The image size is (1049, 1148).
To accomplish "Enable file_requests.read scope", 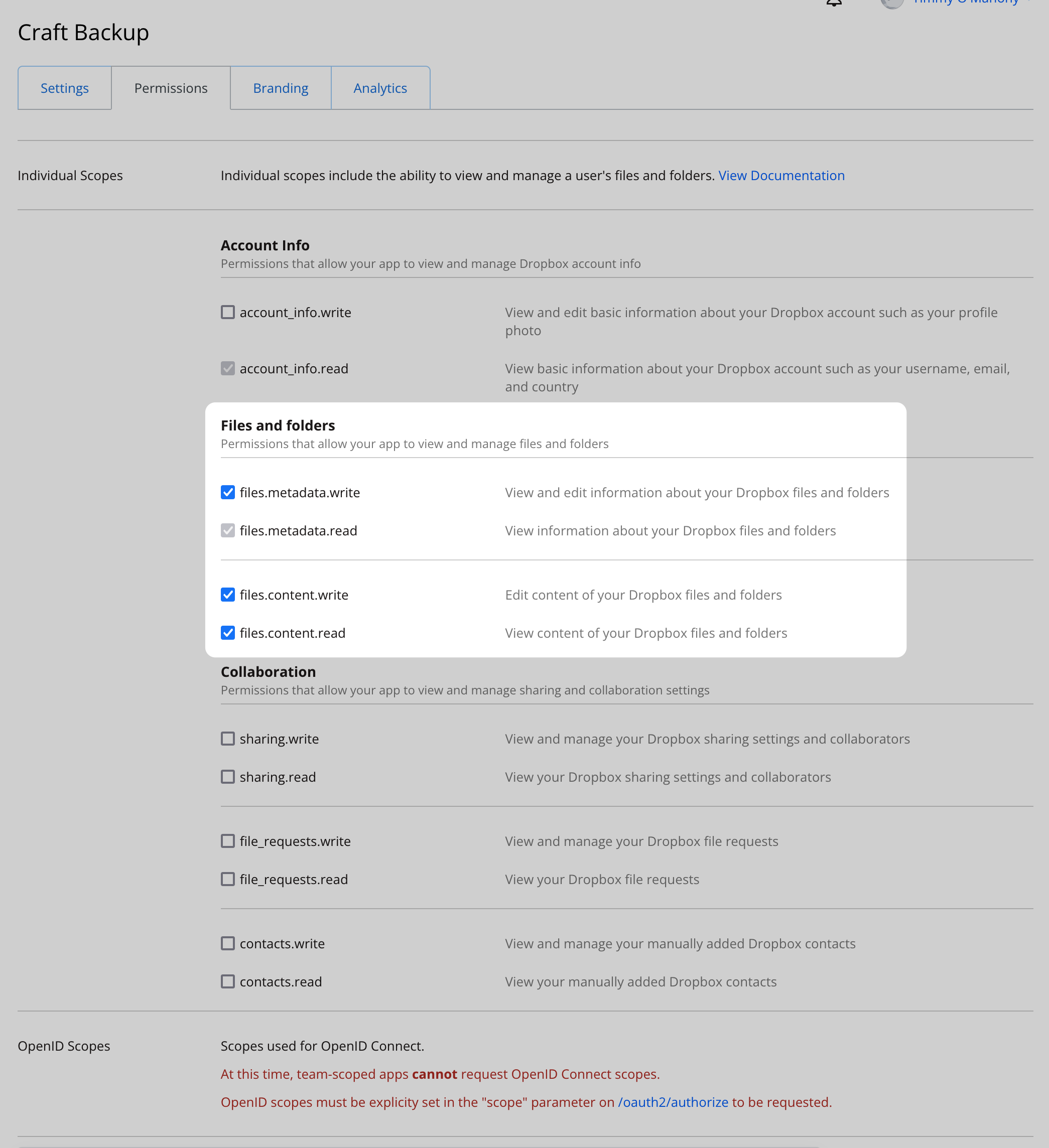I will pos(228,879).
